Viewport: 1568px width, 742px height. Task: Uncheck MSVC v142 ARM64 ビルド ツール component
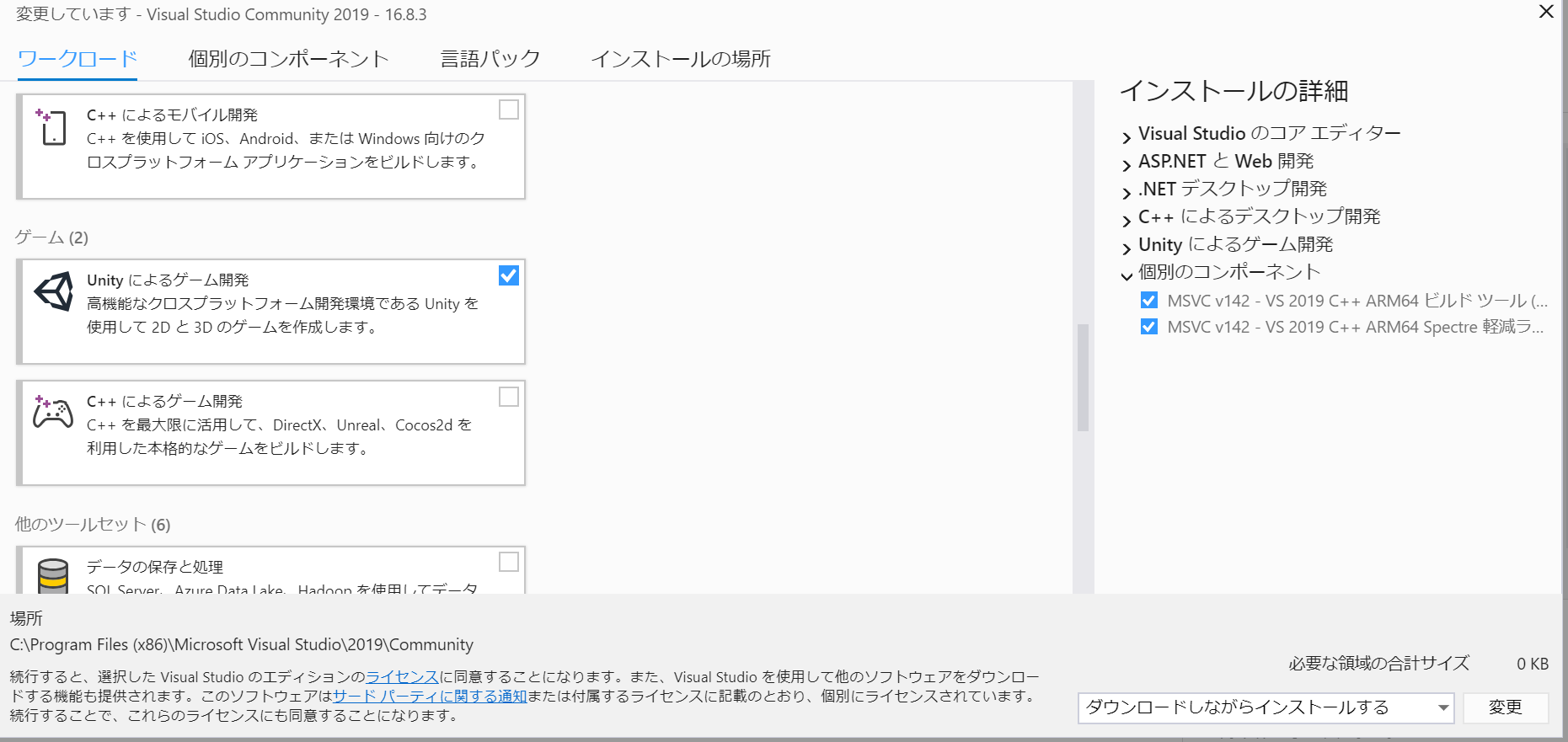coord(1148,300)
